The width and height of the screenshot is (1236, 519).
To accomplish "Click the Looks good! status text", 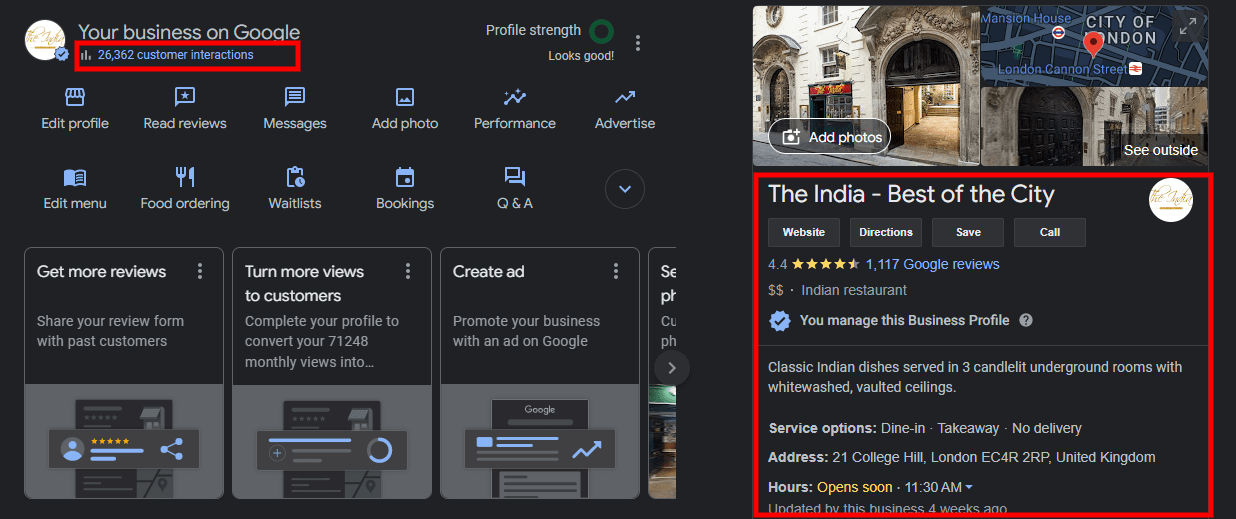I will coord(581,56).
